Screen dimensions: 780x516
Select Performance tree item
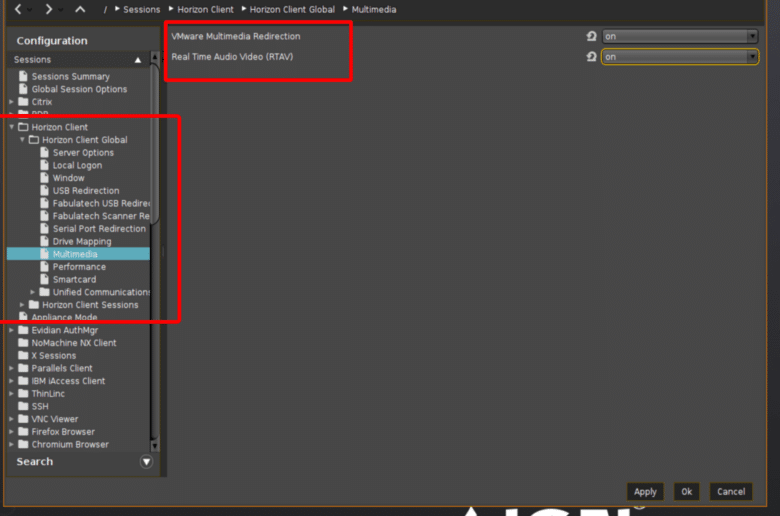79,267
